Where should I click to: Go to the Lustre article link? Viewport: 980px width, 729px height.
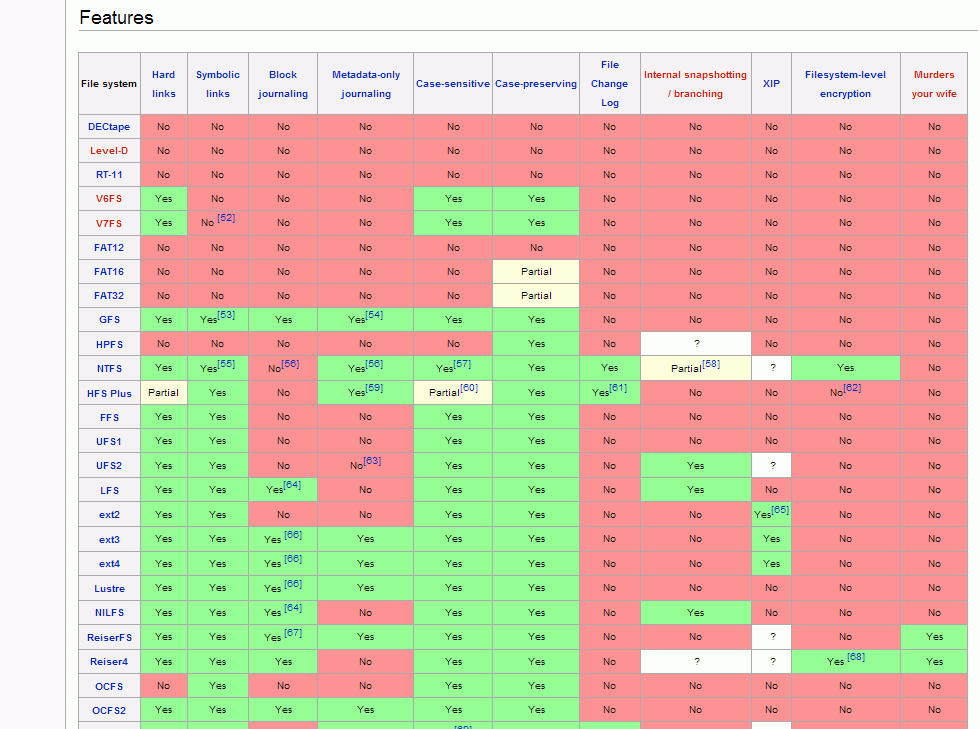pyautogui.click(x=109, y=588)
